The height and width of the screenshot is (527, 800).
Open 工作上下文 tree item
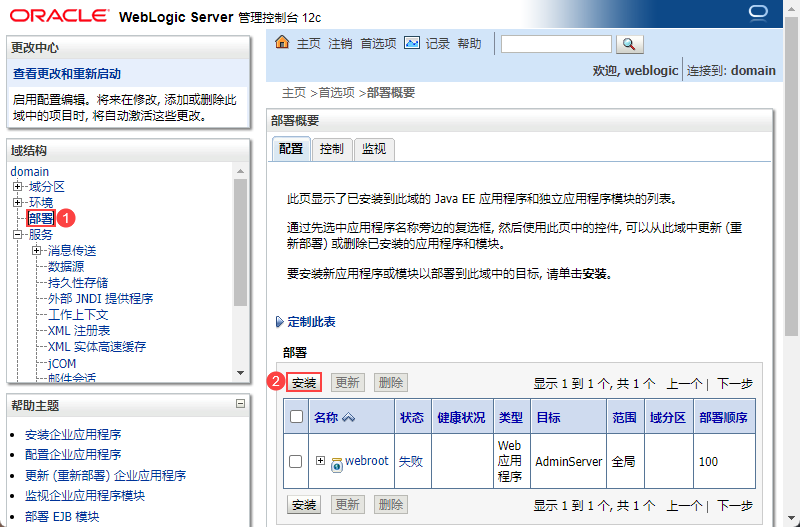click(78, 315)
